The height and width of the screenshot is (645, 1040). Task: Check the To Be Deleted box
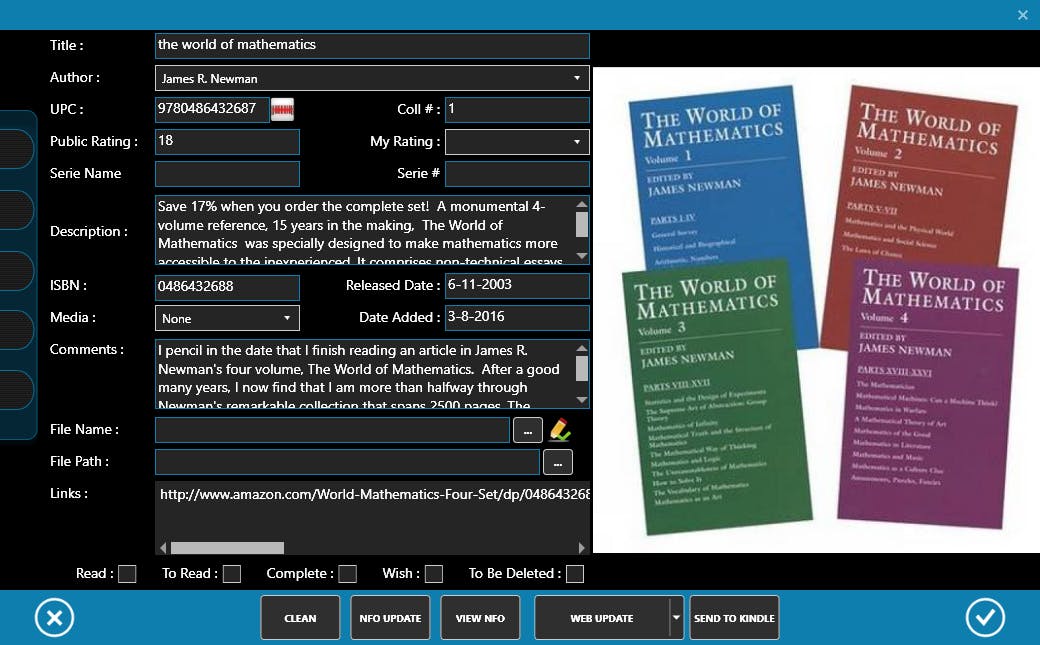575,574
